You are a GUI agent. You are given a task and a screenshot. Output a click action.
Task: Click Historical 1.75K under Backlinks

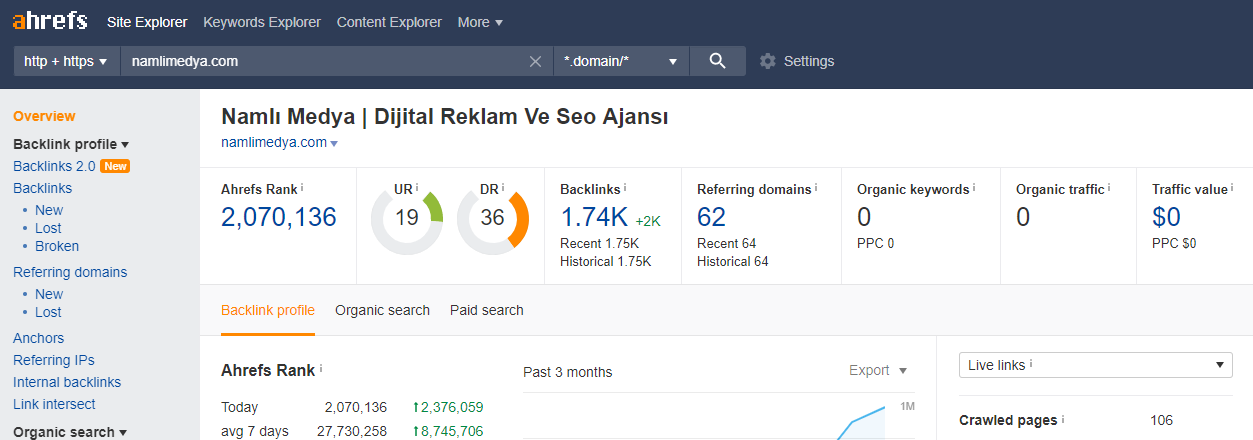point(605,261)
